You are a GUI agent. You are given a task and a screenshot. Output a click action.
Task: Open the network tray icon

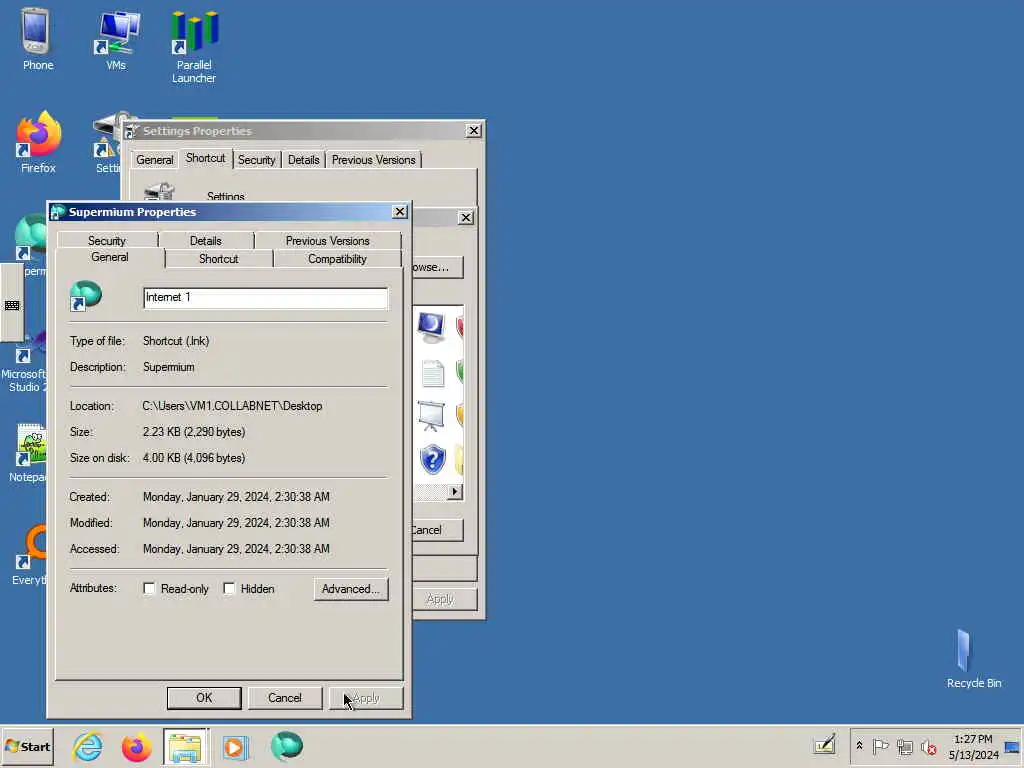click(x=904, y=746)
